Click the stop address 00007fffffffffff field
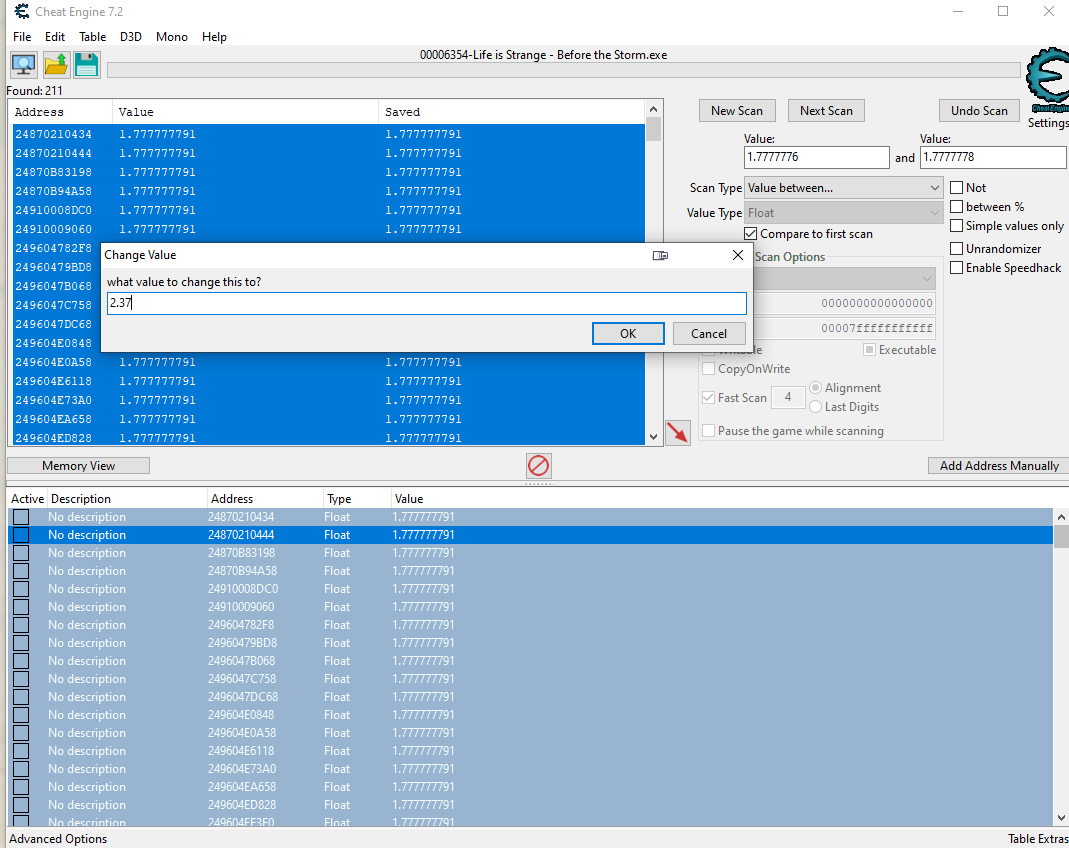Viewport: 1069px width, 848px height. (845, 328)
